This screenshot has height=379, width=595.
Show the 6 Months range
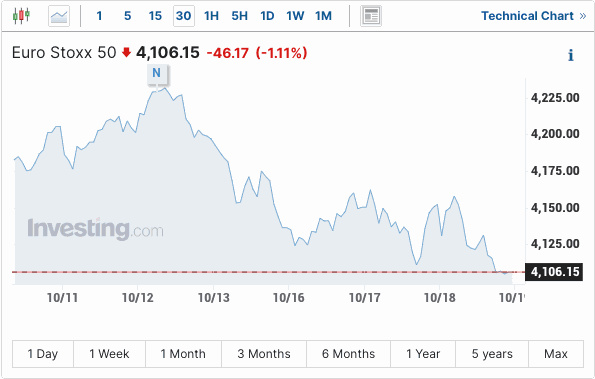click(348, 354)
